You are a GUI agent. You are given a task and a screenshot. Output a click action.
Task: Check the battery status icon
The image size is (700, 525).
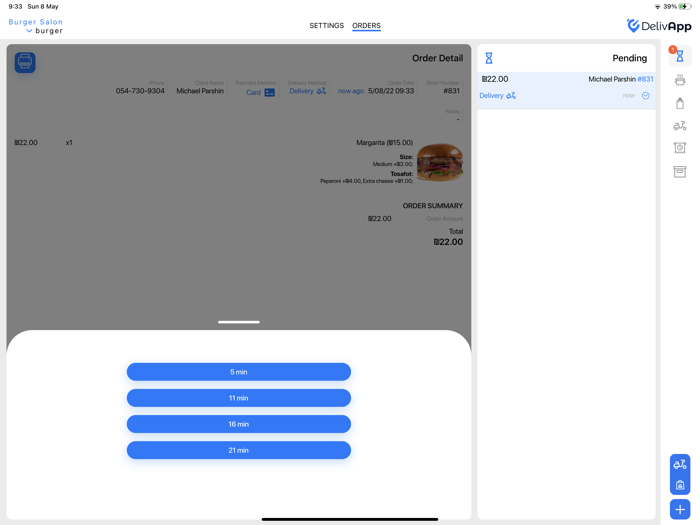684,7
